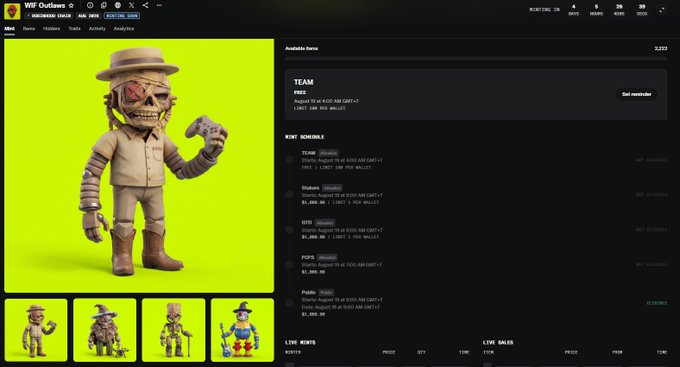The height and width of the screenshot is (367, 680).
Task: Open the Activity tab
Action: coord(97,29)
